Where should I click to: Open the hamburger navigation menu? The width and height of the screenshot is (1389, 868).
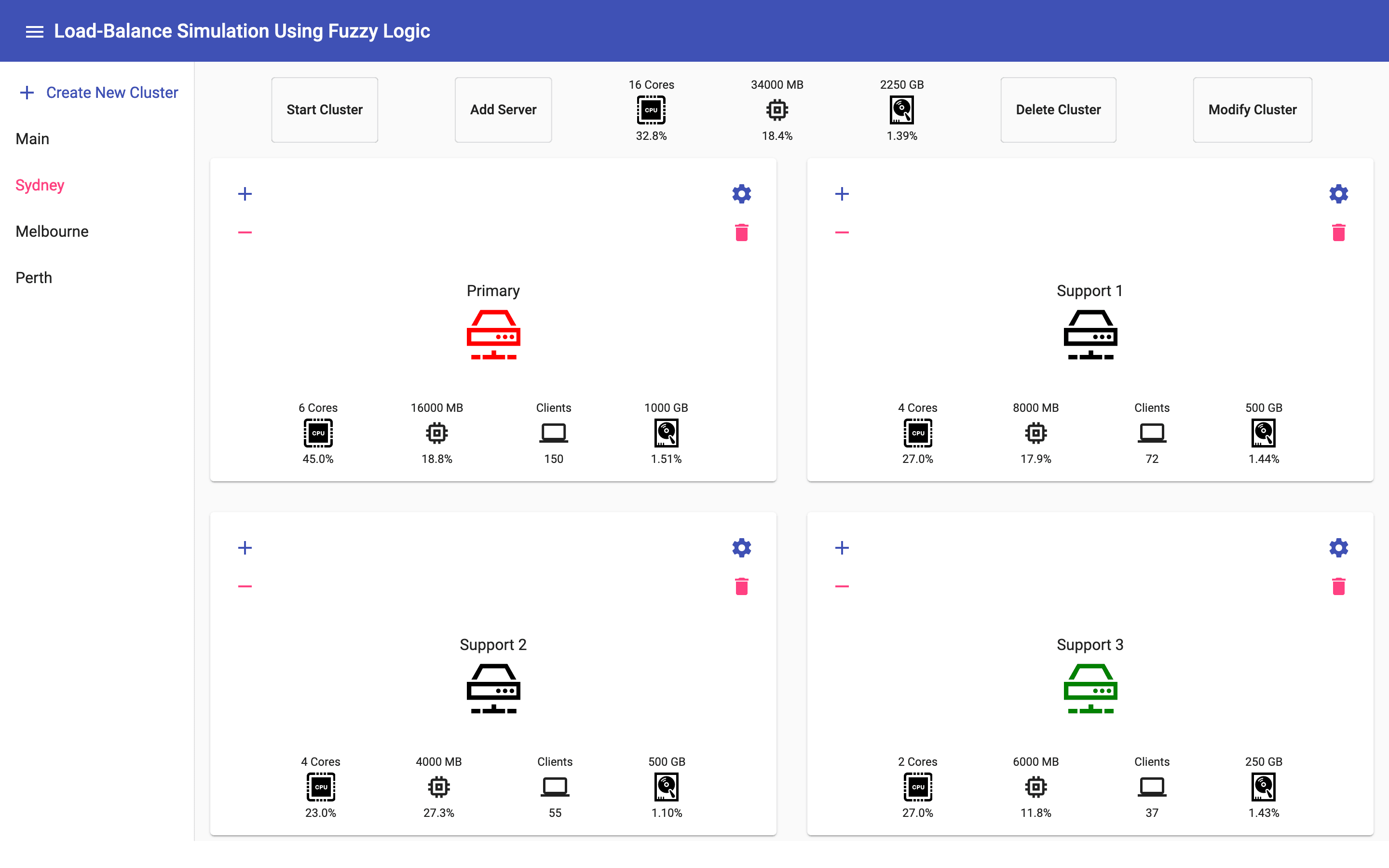(x=34, y=31)
